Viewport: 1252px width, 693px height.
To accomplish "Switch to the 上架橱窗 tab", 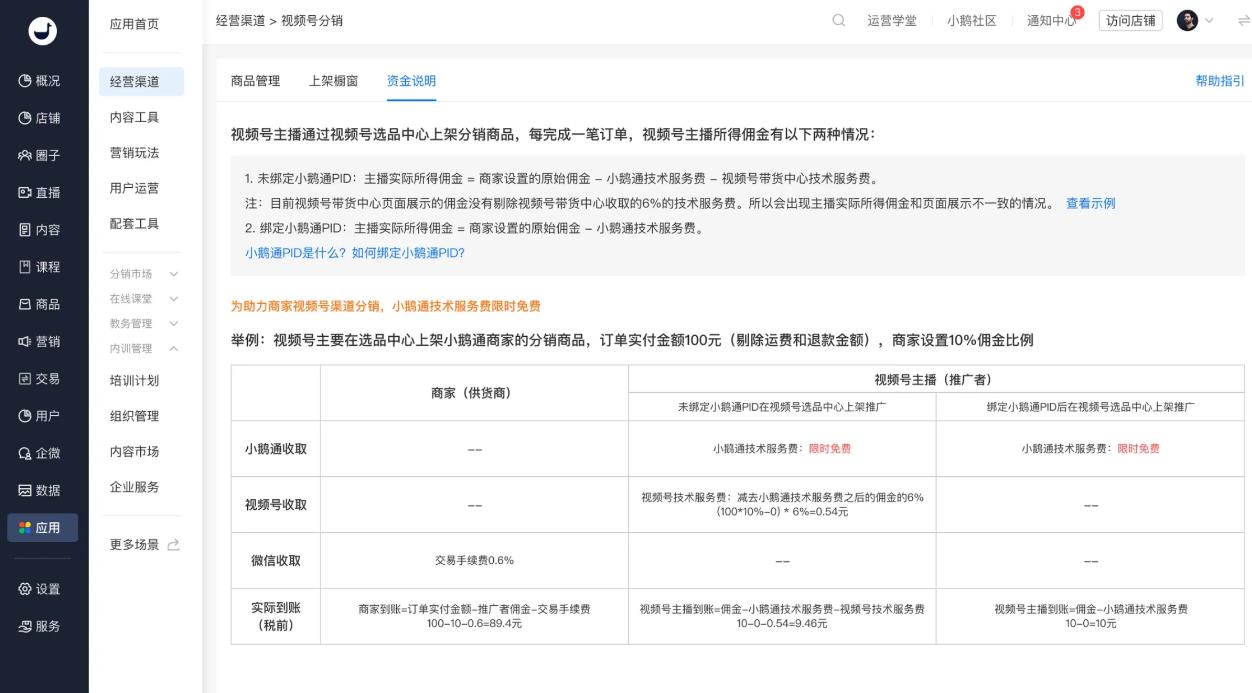I will click(x=333, y=81).
